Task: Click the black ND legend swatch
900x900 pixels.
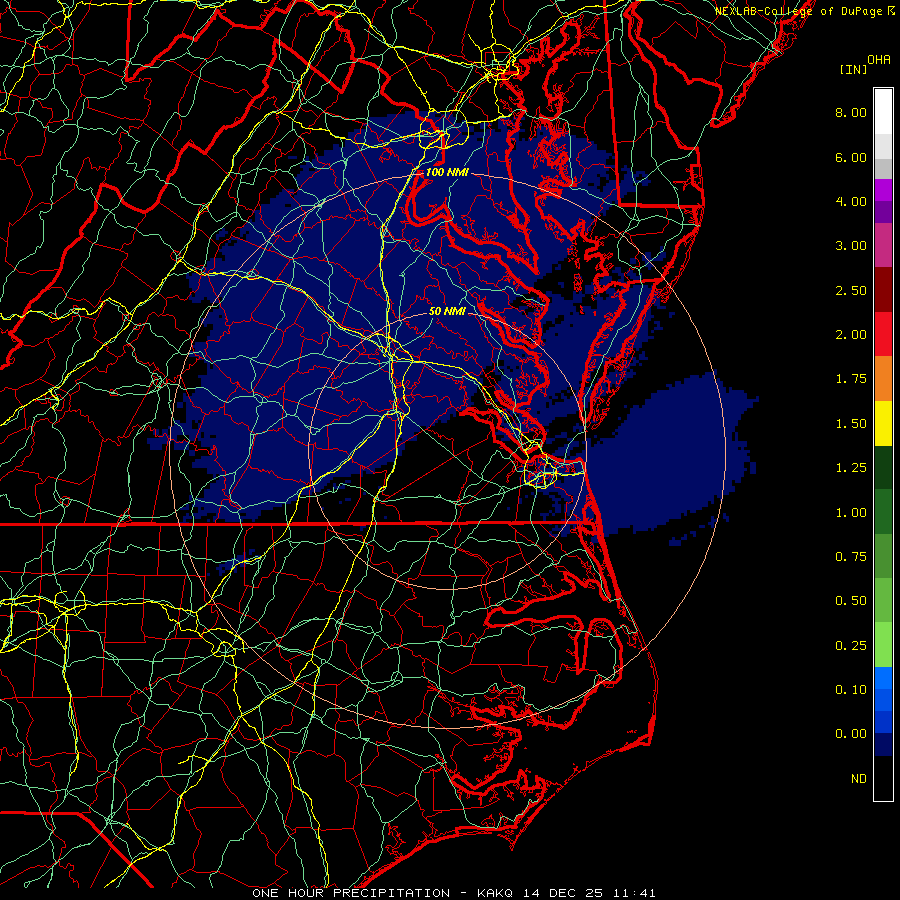Action: click(883, 778)
